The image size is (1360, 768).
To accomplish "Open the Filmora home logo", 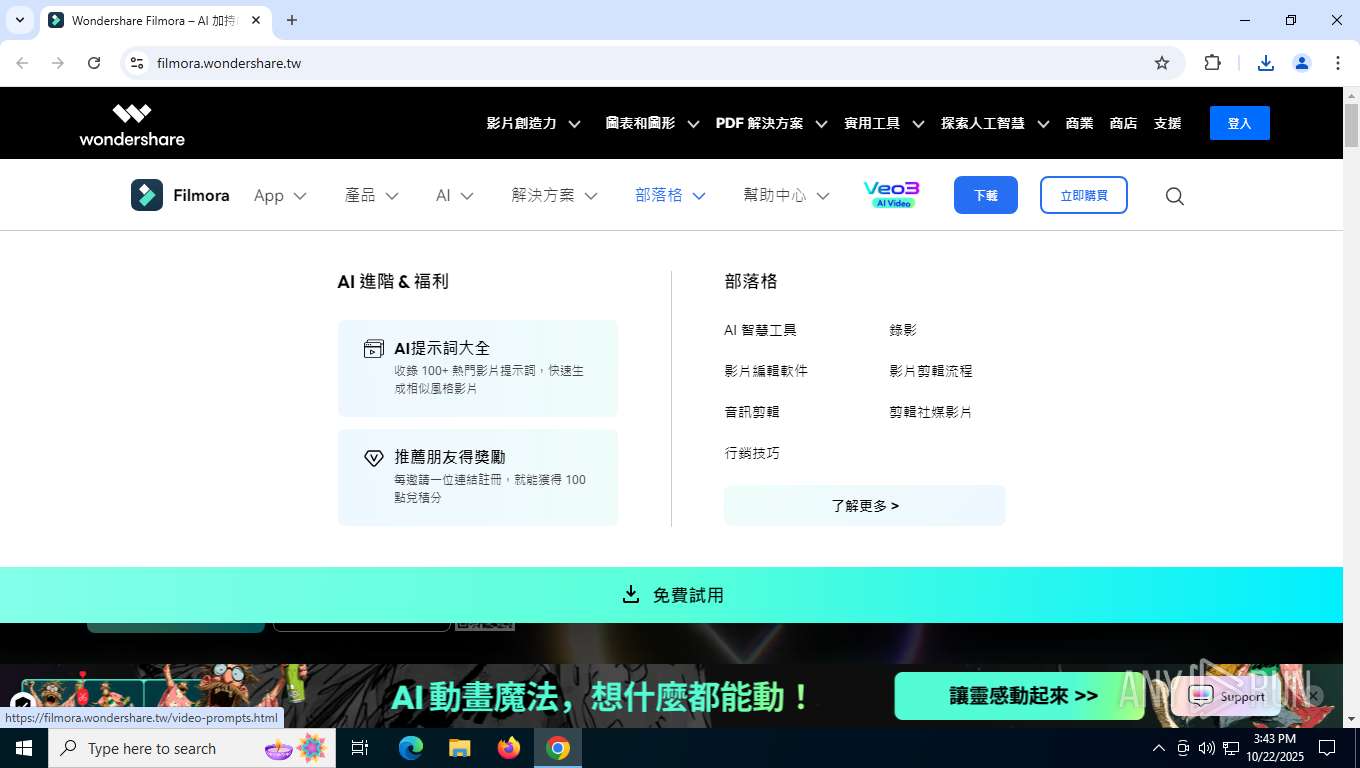I will click(180, 195).
